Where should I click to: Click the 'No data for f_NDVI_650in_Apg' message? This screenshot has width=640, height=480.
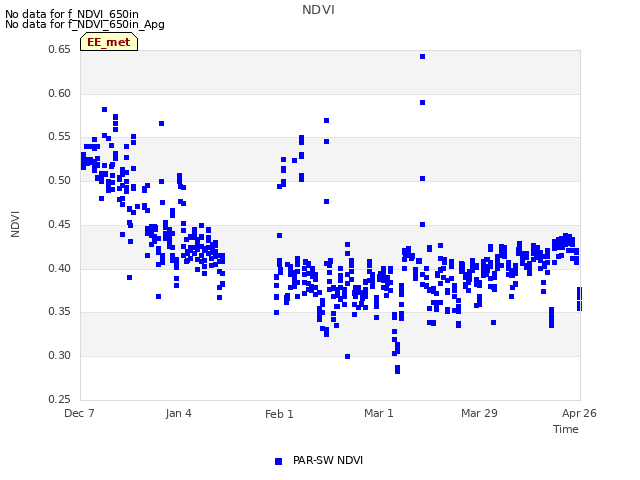[85, 24]
